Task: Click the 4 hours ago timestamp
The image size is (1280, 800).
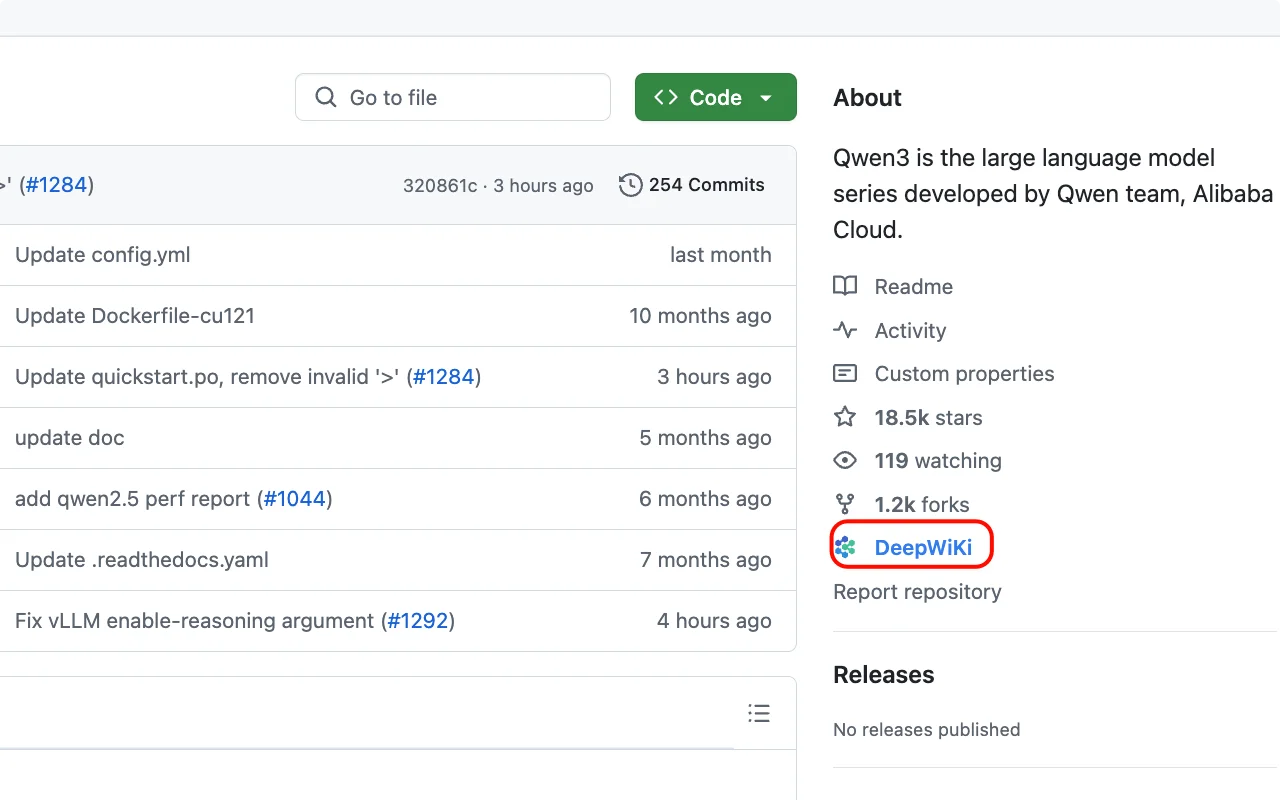Action: tap(714, 621)
